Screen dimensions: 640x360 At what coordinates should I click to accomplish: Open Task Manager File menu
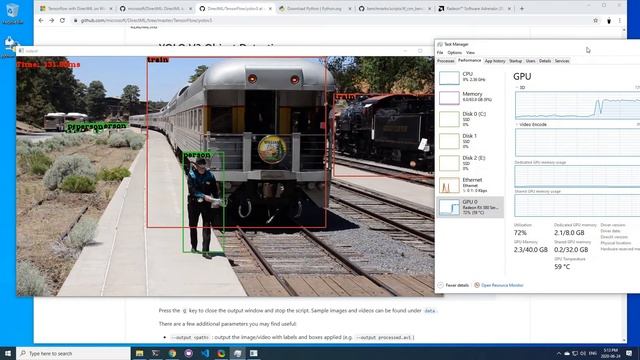[440, 53]
